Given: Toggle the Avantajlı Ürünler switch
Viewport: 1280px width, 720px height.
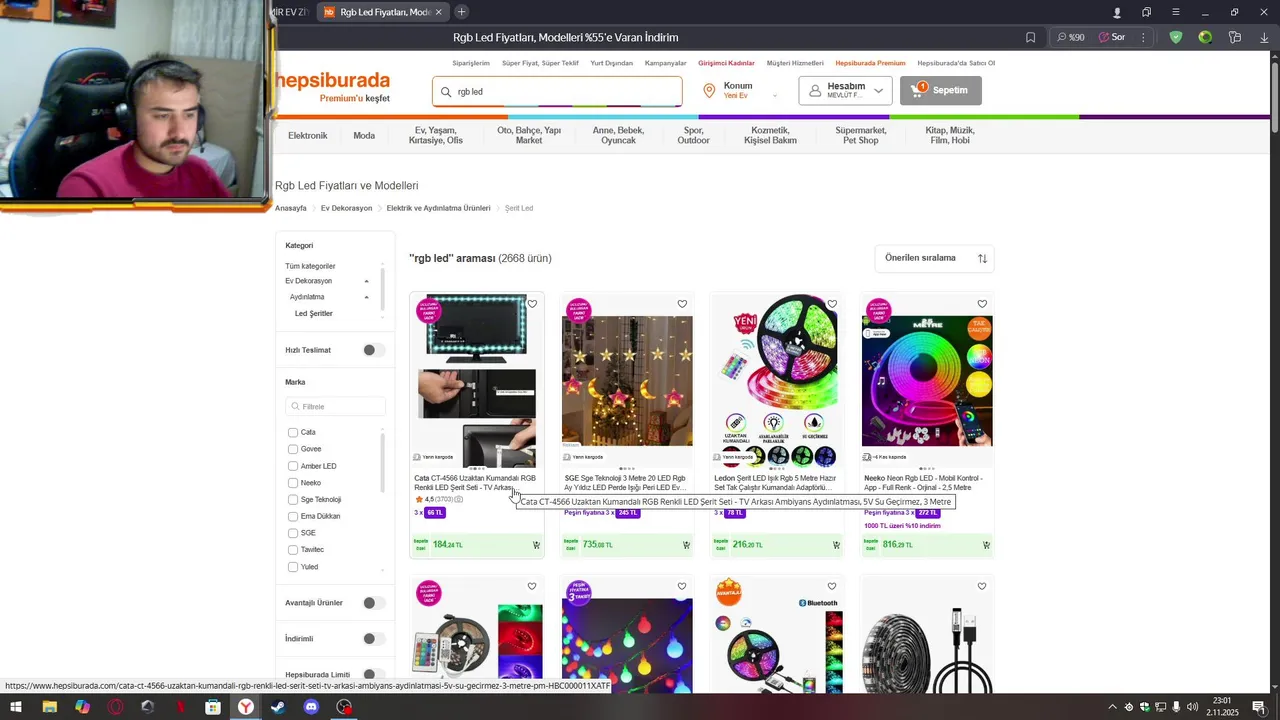Looking at the screenshot, I should coord(373,603).
